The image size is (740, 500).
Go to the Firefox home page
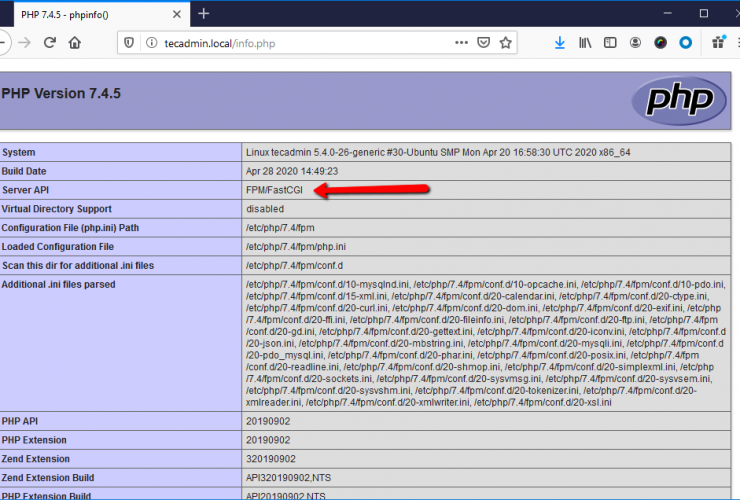(x=75, y=43)
